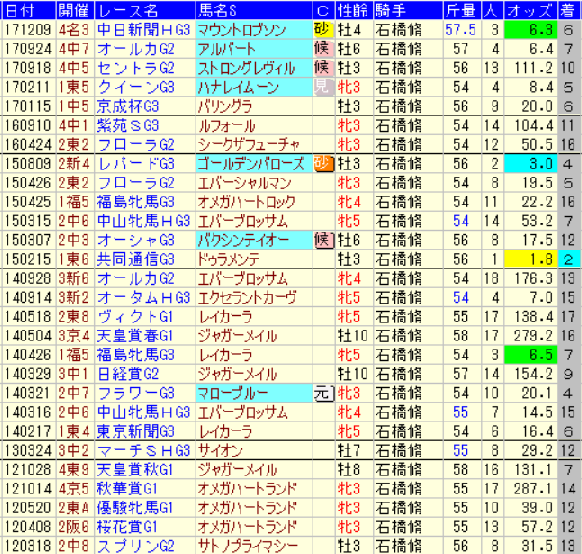Click the 騎手 column header
Screen dimensions: 582x554
click(408, 10)
